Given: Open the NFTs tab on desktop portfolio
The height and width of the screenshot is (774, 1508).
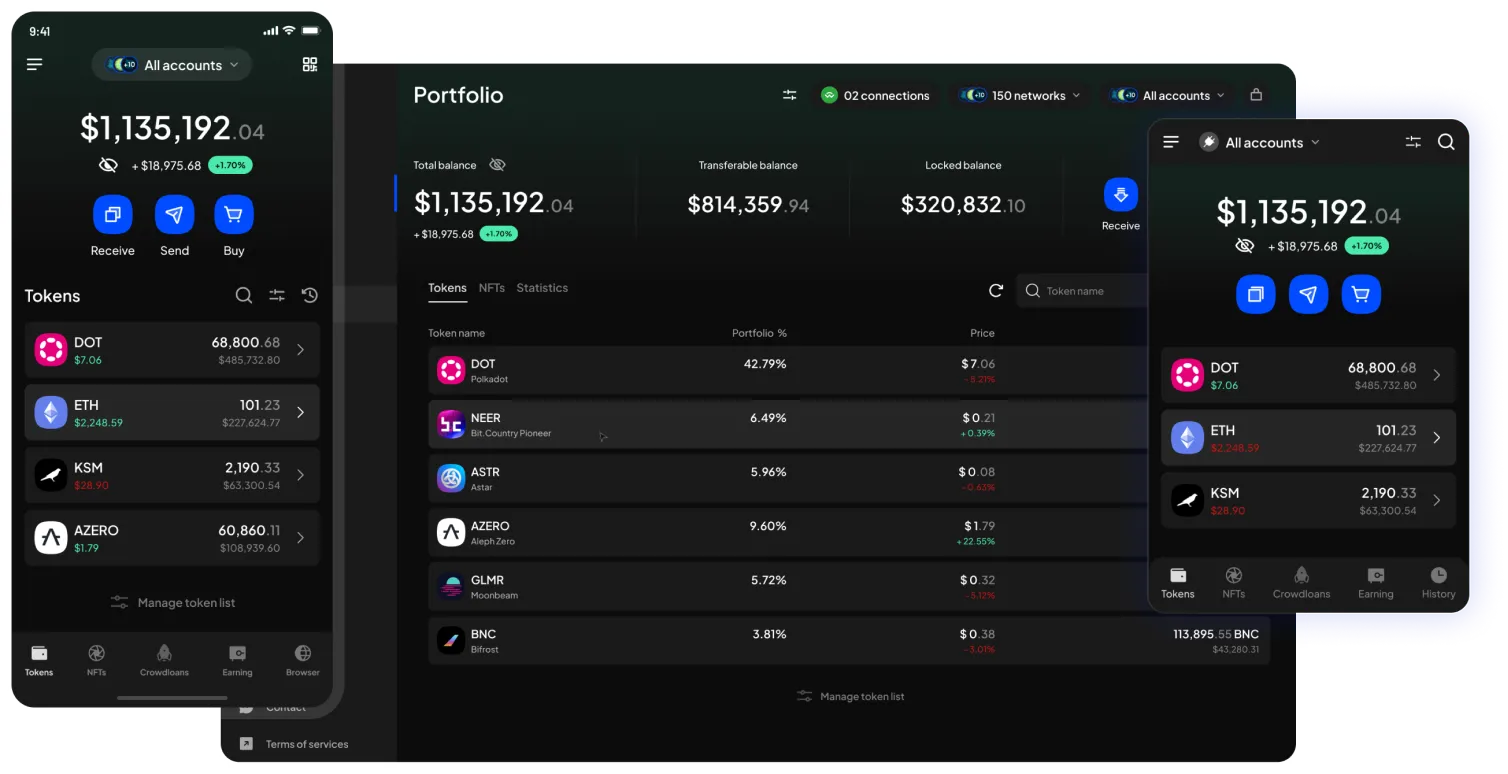Looking at the screenshot, I should [x=491, y=288].
